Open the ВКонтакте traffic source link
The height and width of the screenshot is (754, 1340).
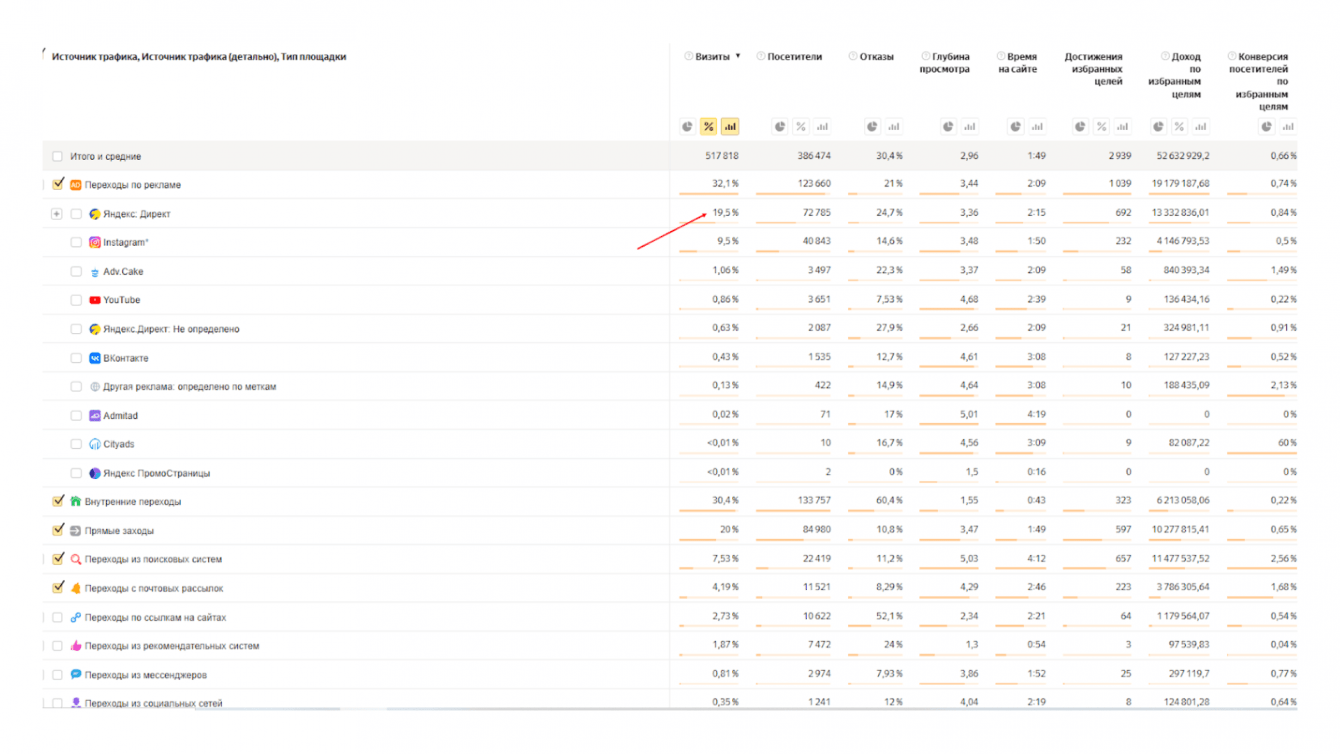[126, 358]
